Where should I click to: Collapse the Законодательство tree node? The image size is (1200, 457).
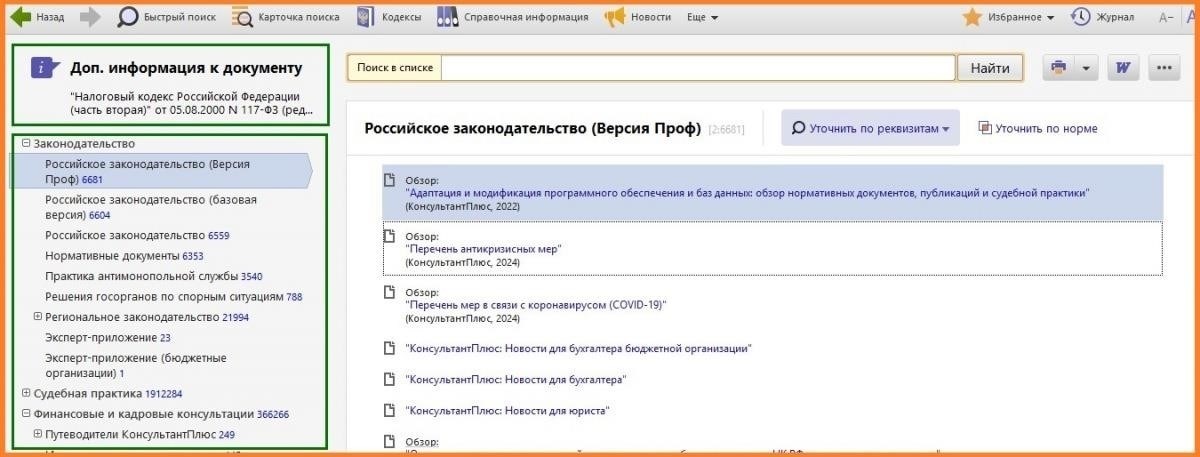[x=26, y=143]
